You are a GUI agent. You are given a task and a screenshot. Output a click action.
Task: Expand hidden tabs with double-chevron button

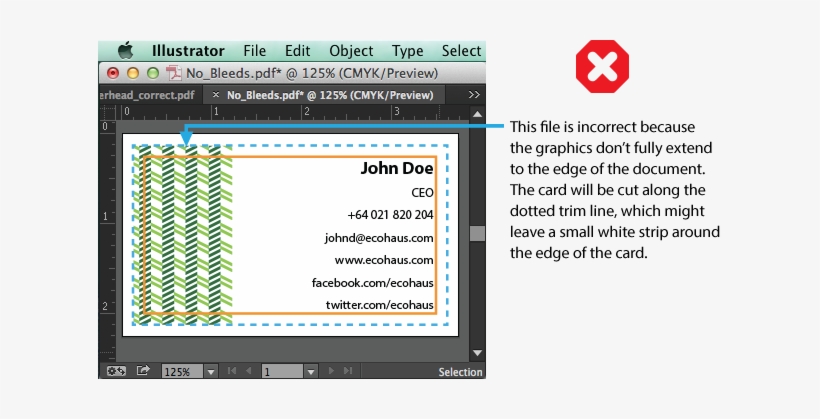tap(474, 95)
